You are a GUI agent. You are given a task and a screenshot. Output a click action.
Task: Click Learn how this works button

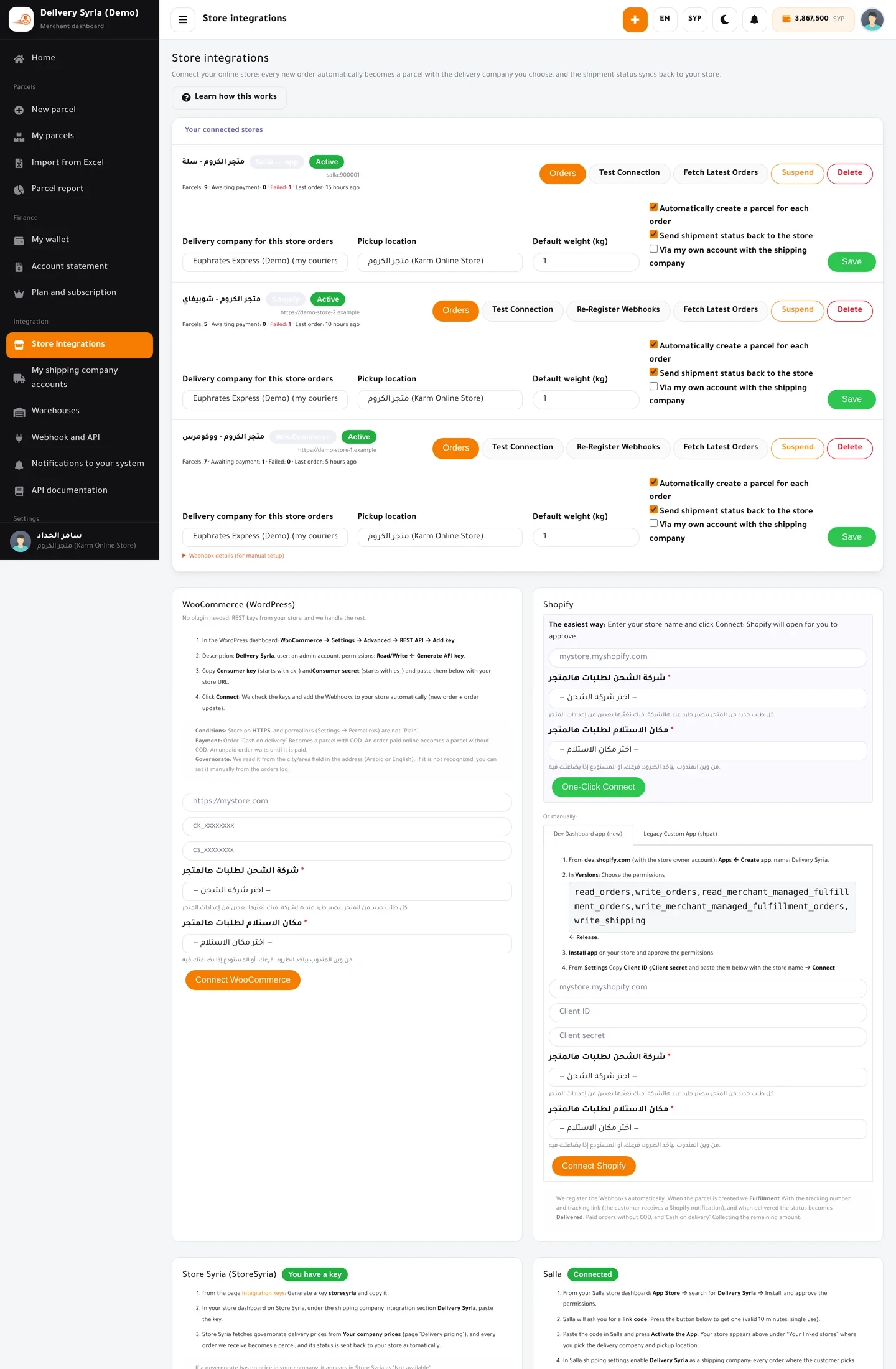pos(229,97)
